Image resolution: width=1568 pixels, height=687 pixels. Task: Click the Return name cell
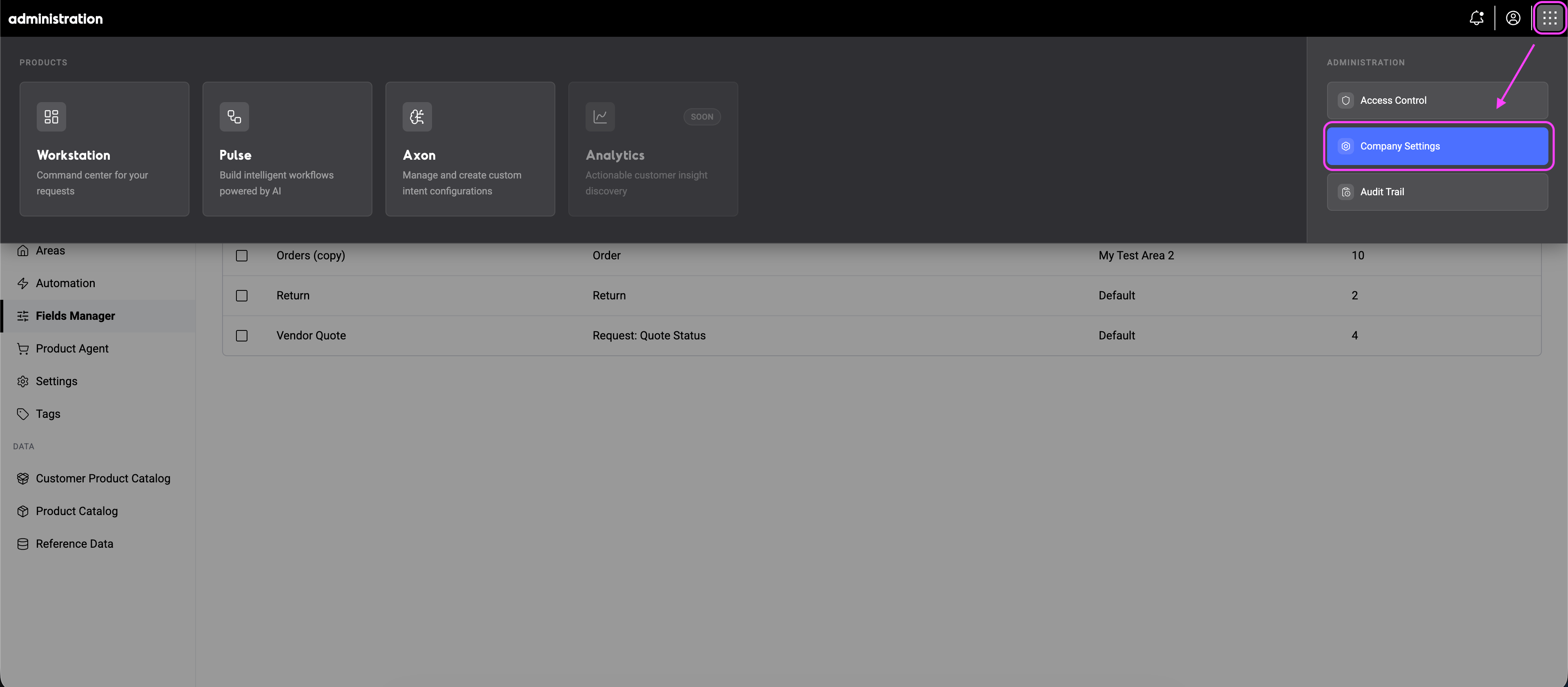[293, 295]
